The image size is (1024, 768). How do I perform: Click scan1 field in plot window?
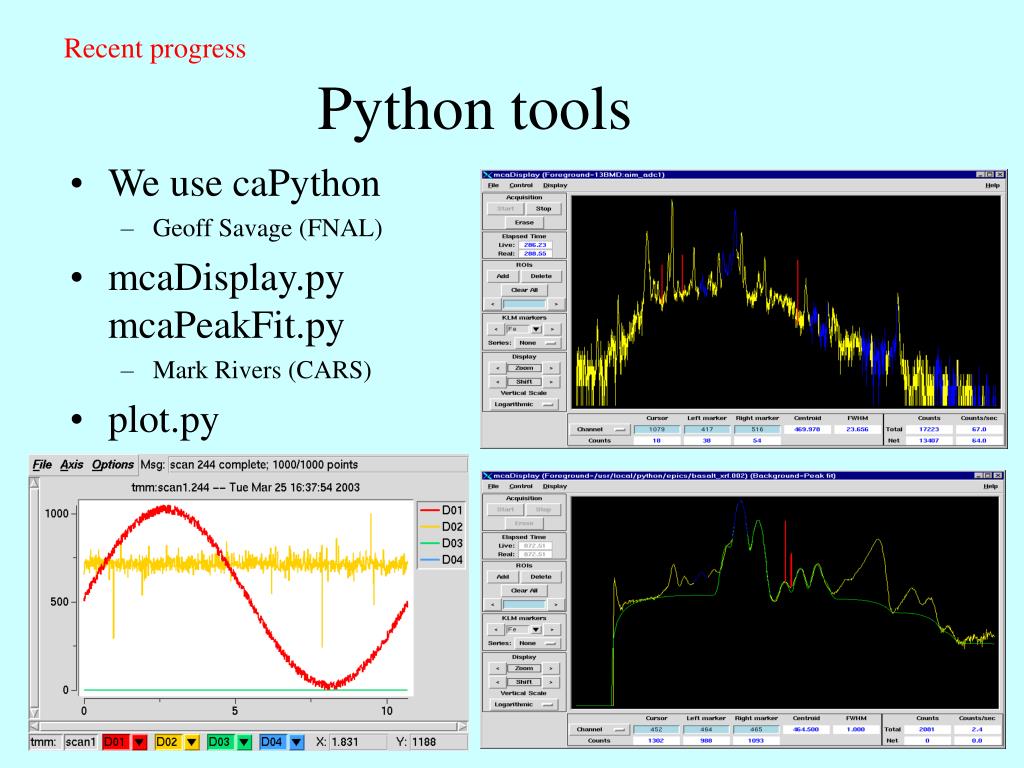click(x=80, y=743)
